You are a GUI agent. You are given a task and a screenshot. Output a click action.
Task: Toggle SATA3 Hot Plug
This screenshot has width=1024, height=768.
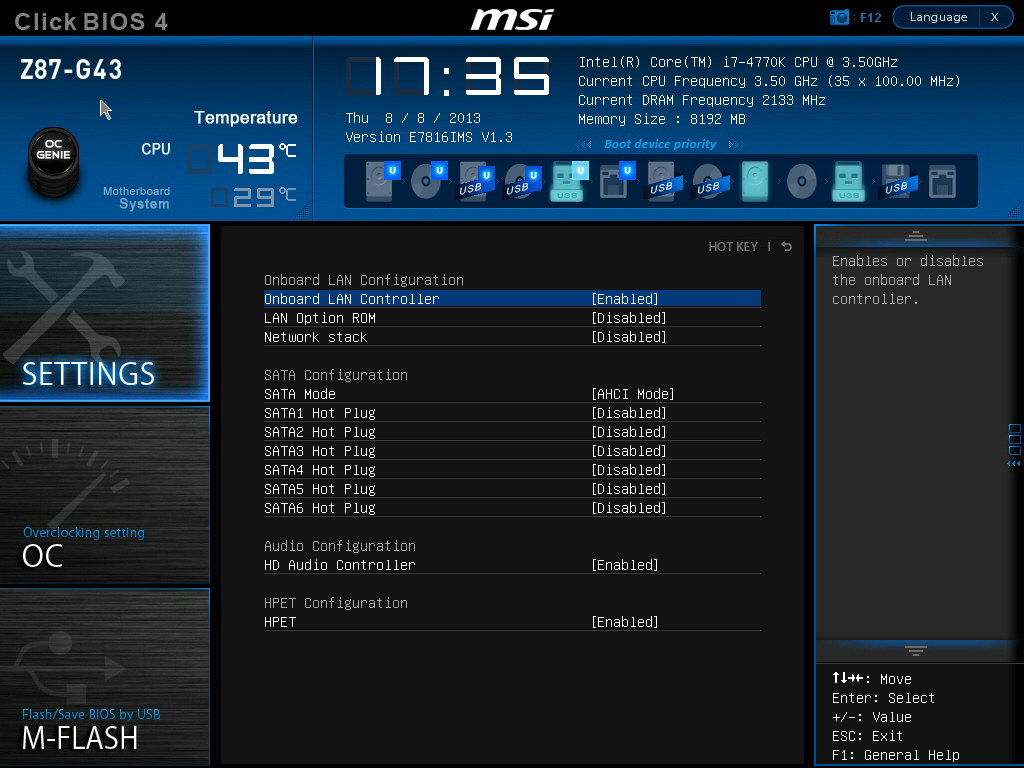pyautogui.click(x=512, y=451)
